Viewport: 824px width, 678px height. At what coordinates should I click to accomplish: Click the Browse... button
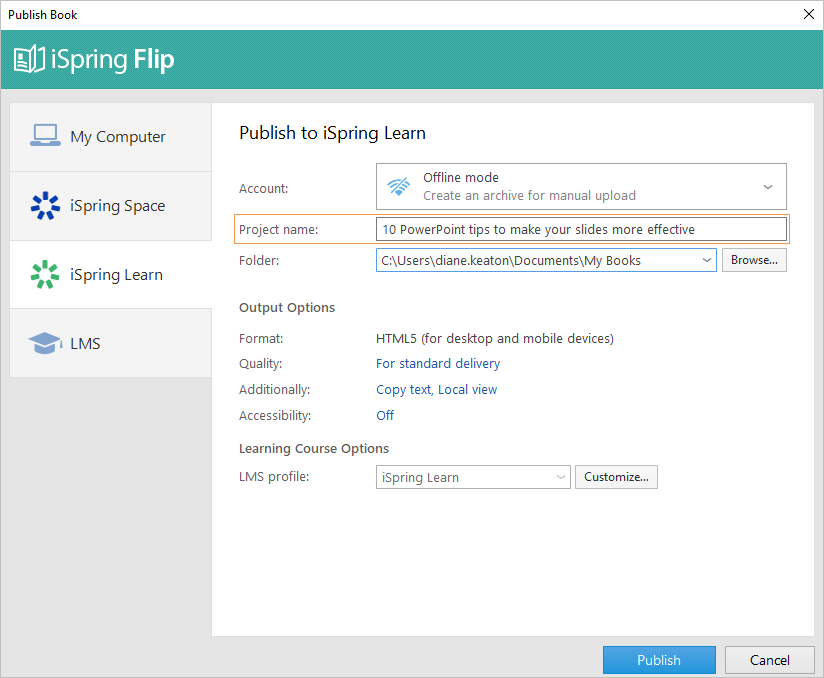(754, 260)
